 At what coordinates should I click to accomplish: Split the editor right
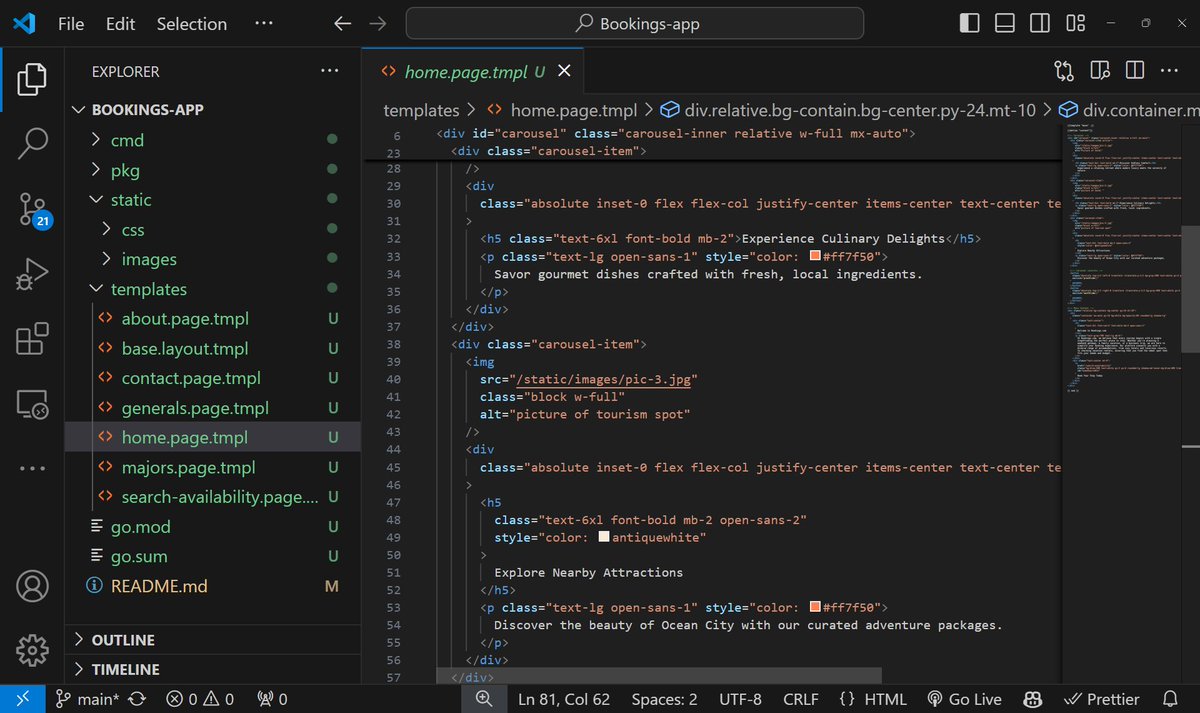pos(1134,71)
